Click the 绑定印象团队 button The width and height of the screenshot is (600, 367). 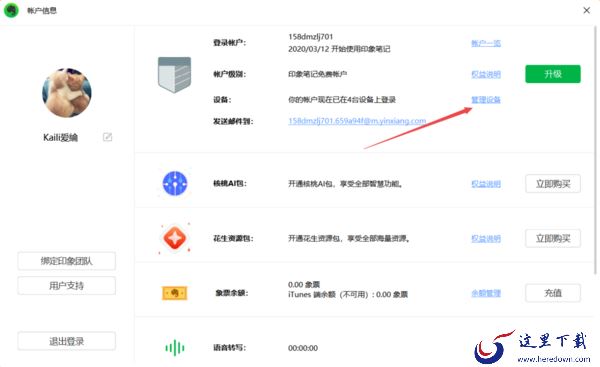[67, 261]
